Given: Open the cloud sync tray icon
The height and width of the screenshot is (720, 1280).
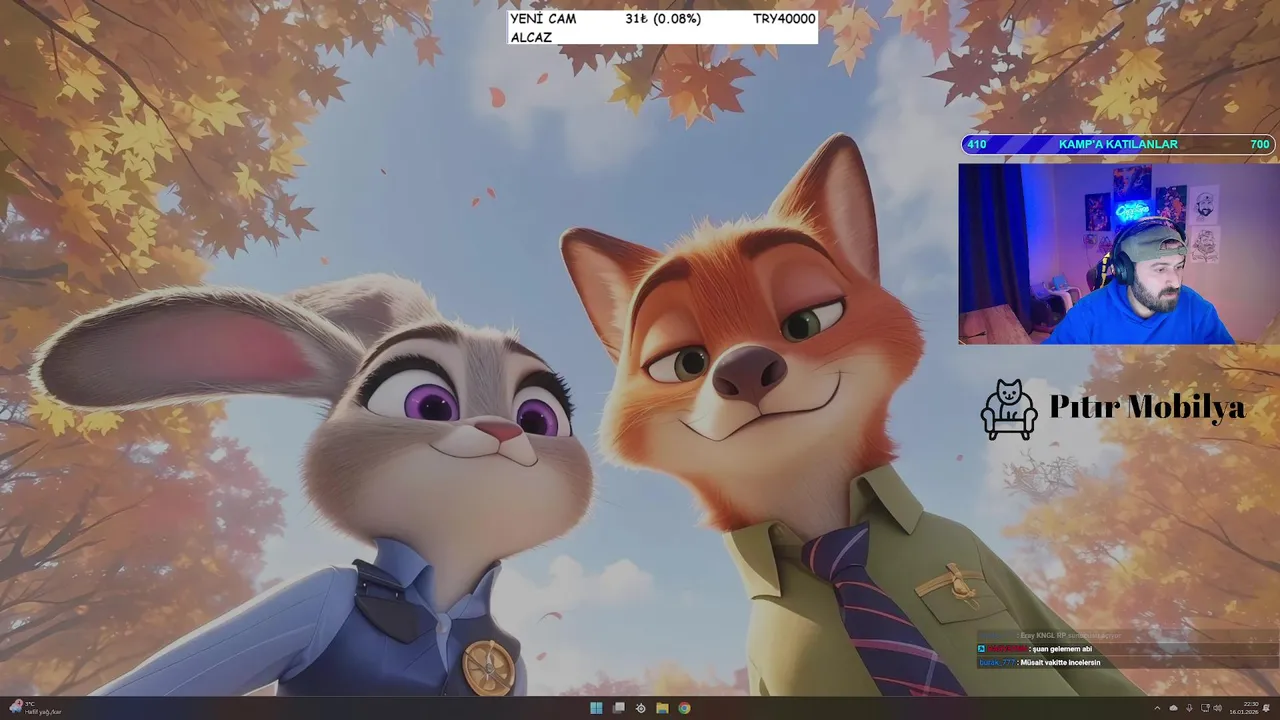Looking at the screenshot, I should (x=1174, y=708).
